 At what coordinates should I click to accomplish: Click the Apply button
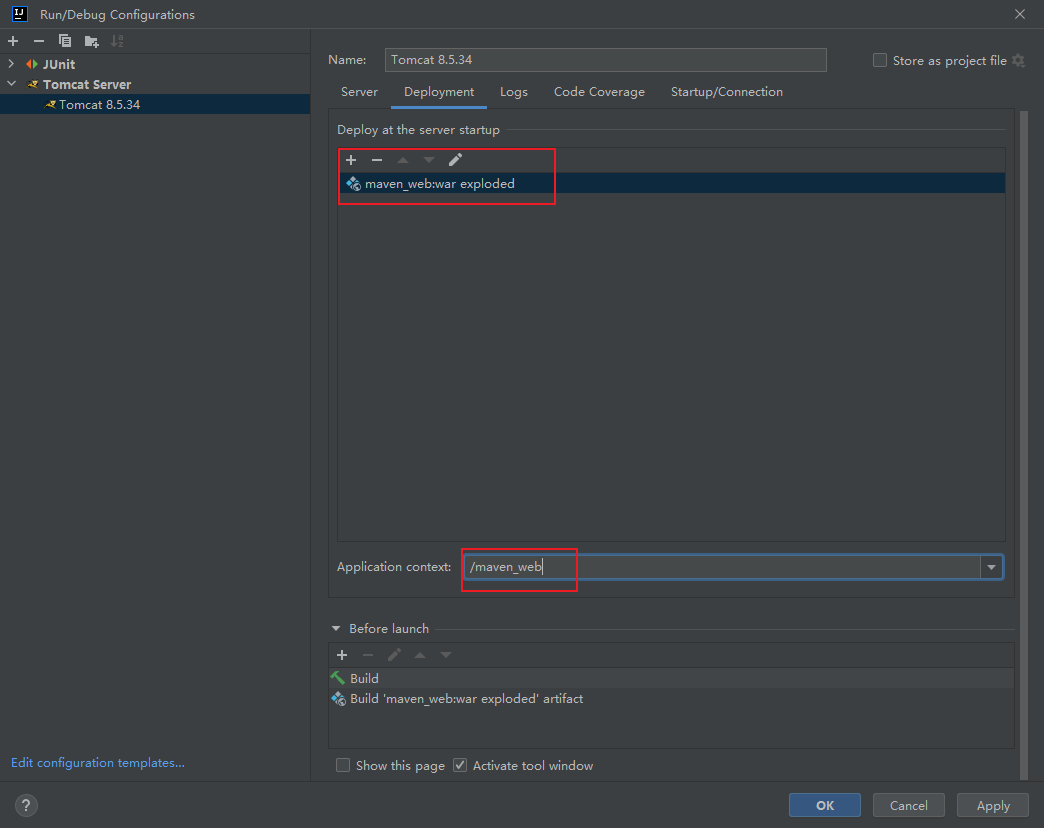point(992,805)
